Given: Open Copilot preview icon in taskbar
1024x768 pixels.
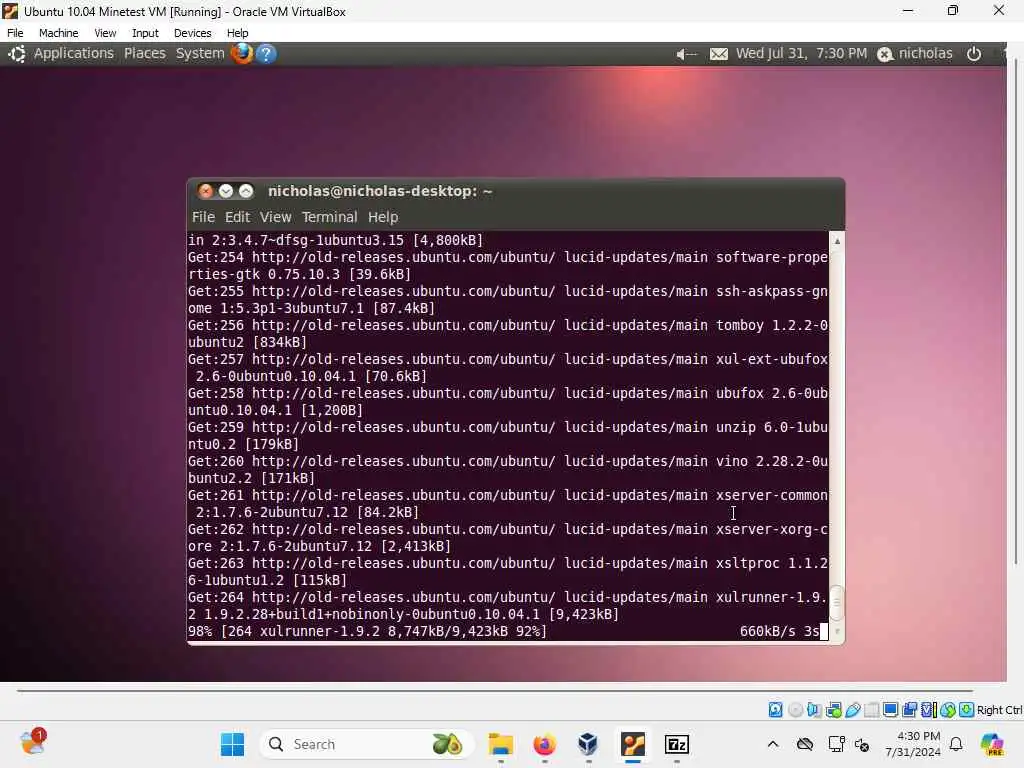Looking at the screenshot, I should coord(992,744).
